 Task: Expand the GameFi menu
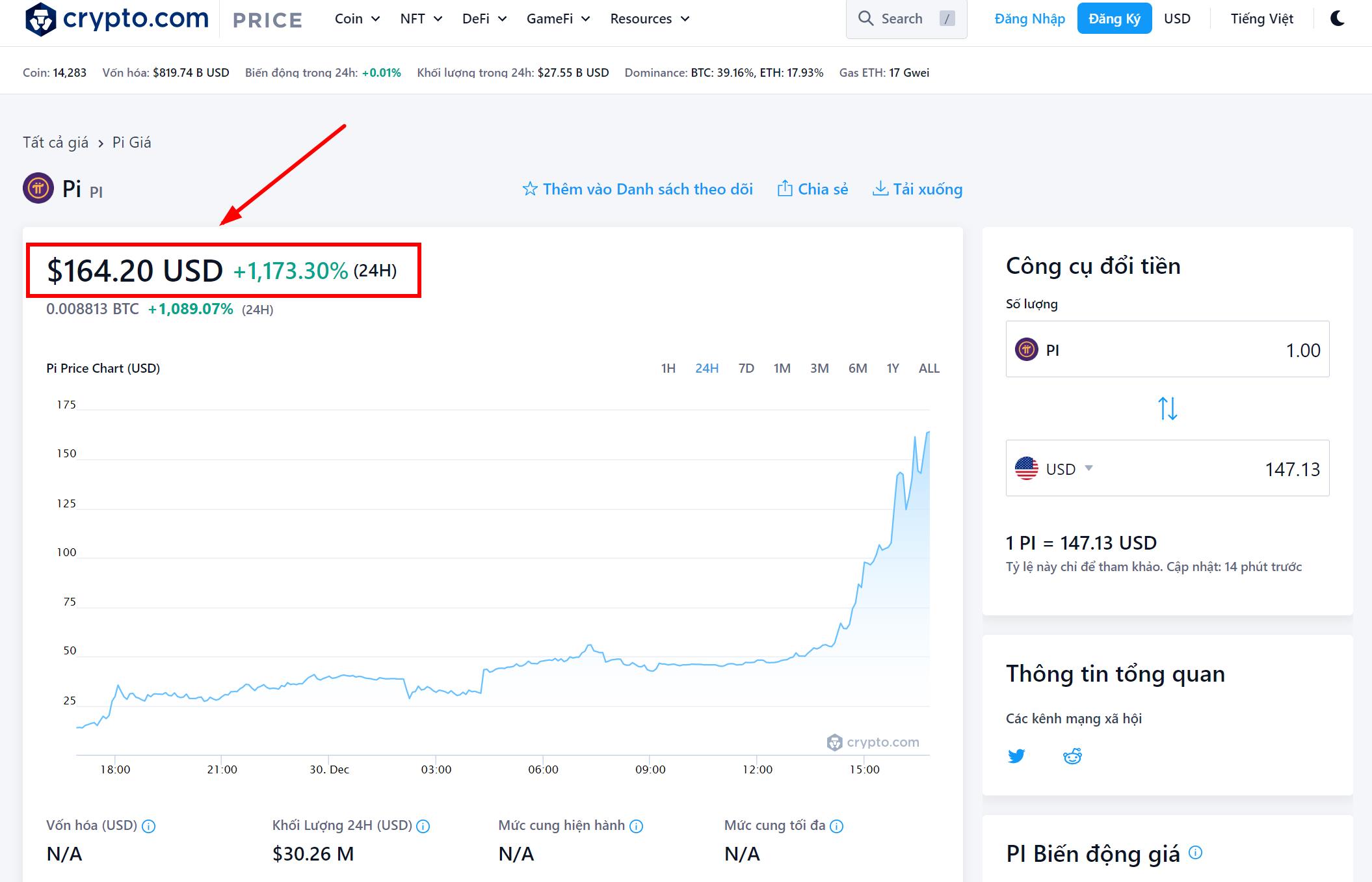click(x=558, y=19)
